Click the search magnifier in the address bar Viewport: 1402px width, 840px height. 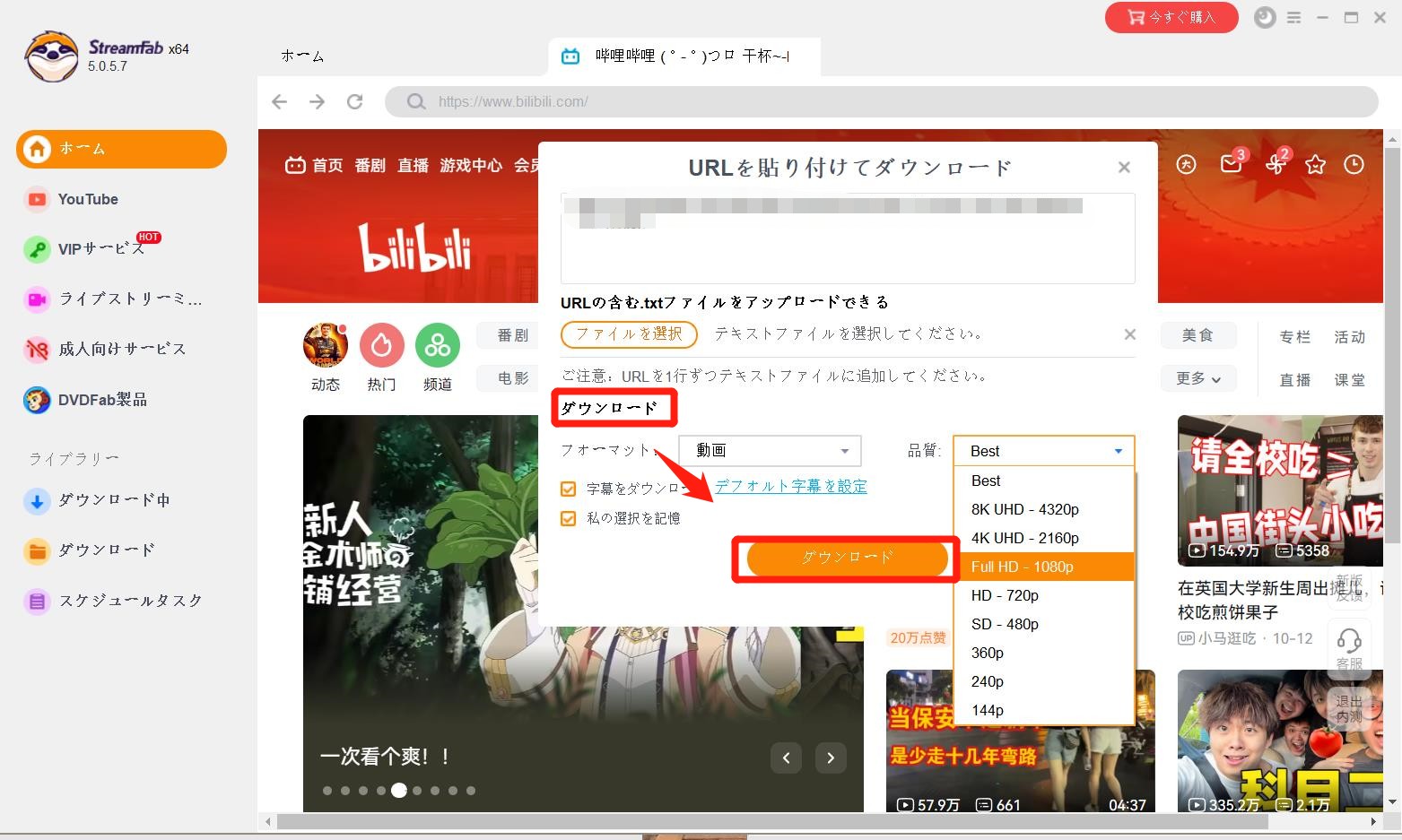[415, 101]
